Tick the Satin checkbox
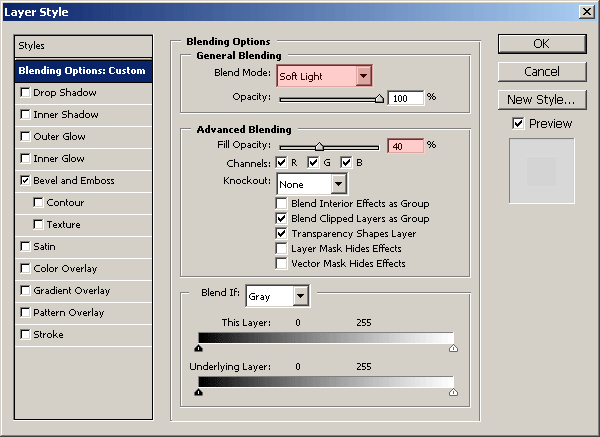The width and height of the screenshot is (600, 437). tap(25, 246)
